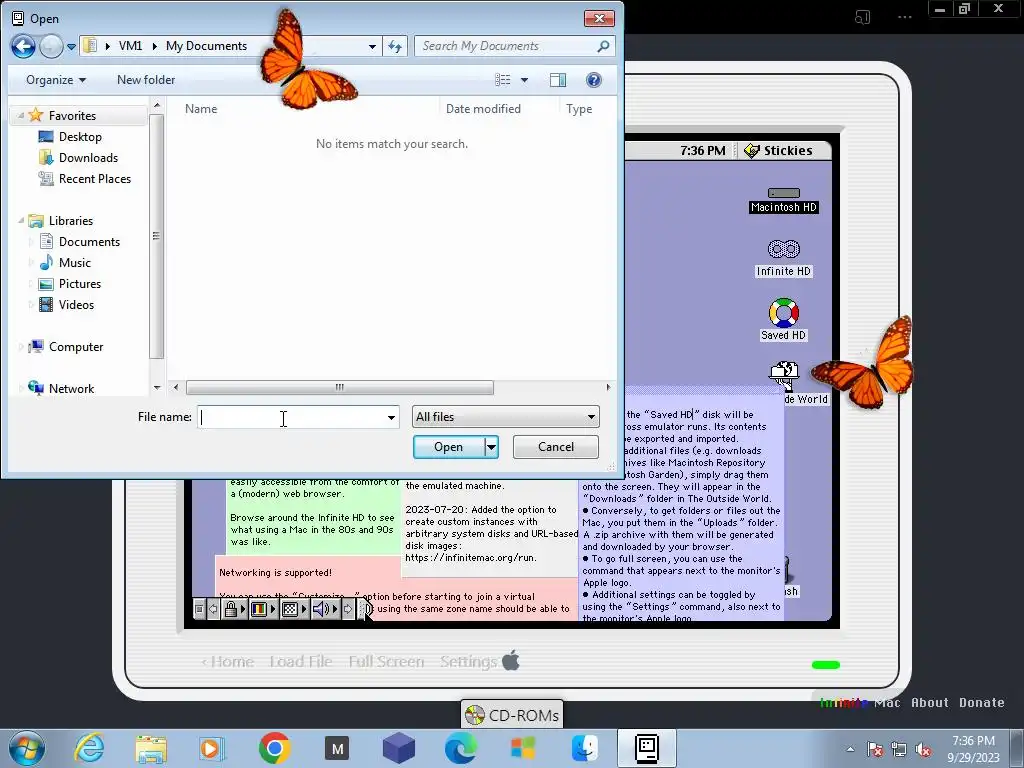Click the blue Help icon
This screenshot has width=1024, height=768.
tap(594, 80)
